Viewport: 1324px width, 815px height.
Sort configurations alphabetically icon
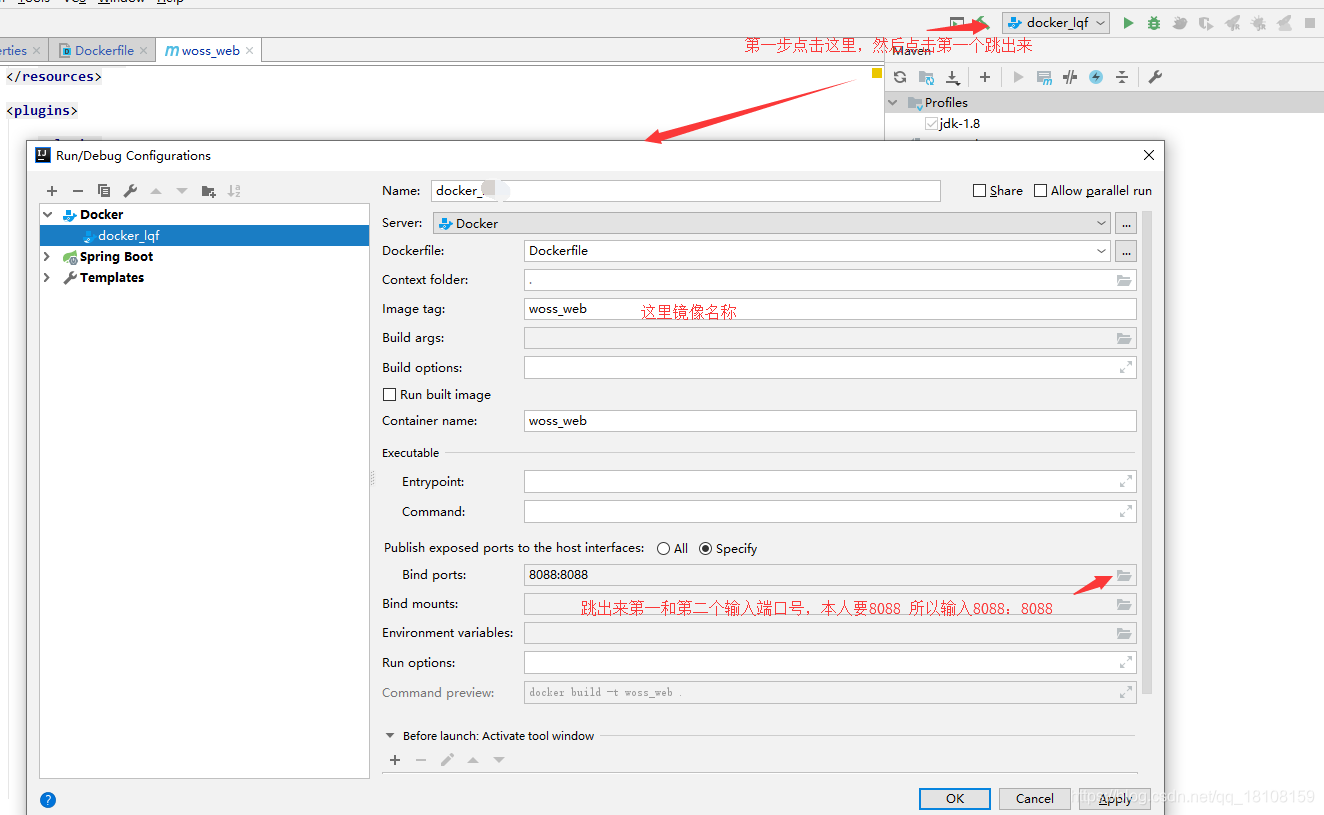pos(234,191)
